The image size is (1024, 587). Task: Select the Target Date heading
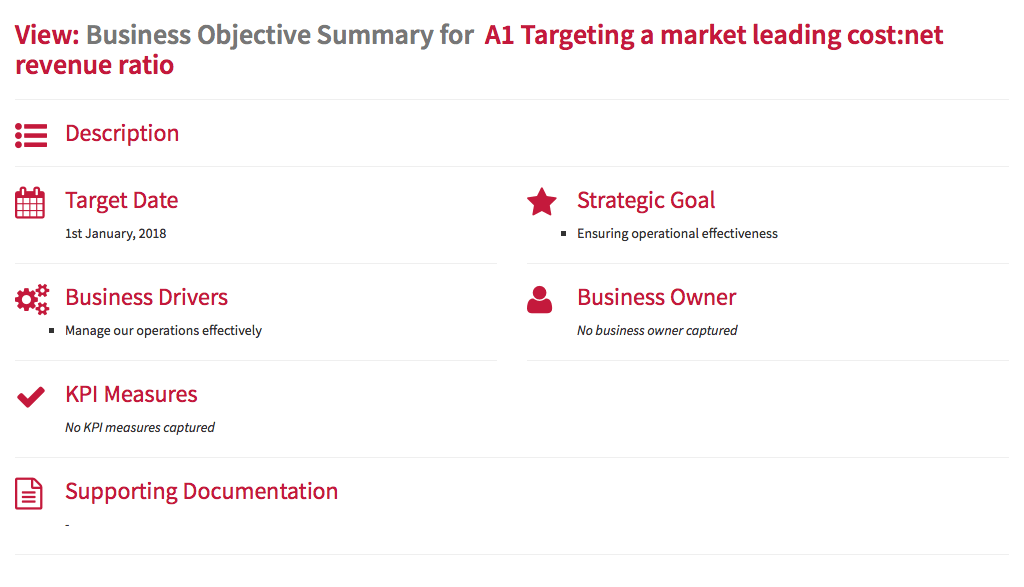(121, 200)
